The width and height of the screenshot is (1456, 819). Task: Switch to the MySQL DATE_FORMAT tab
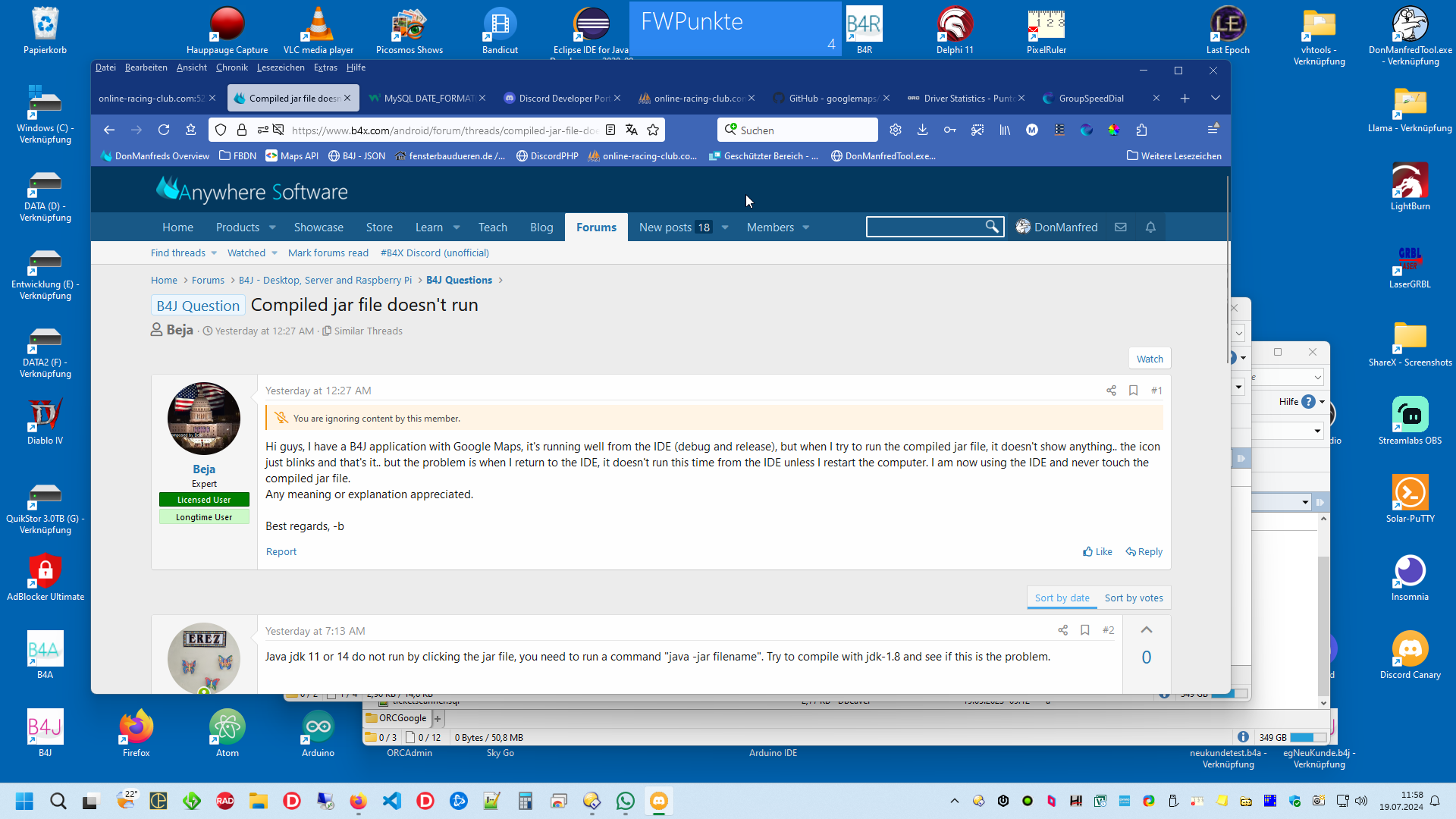(x=428, y=99)
